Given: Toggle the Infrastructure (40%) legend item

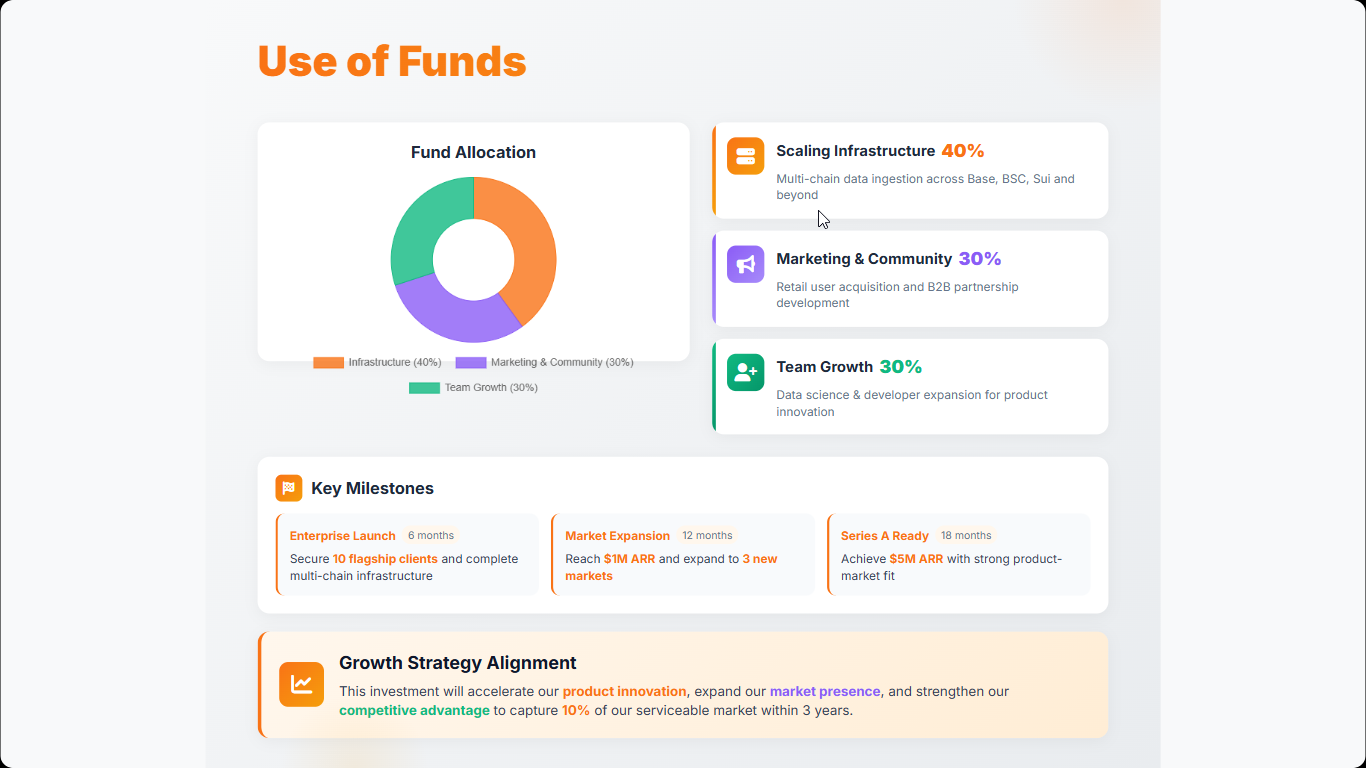Looking at the screenshot, I should click(x=377, y=362).
